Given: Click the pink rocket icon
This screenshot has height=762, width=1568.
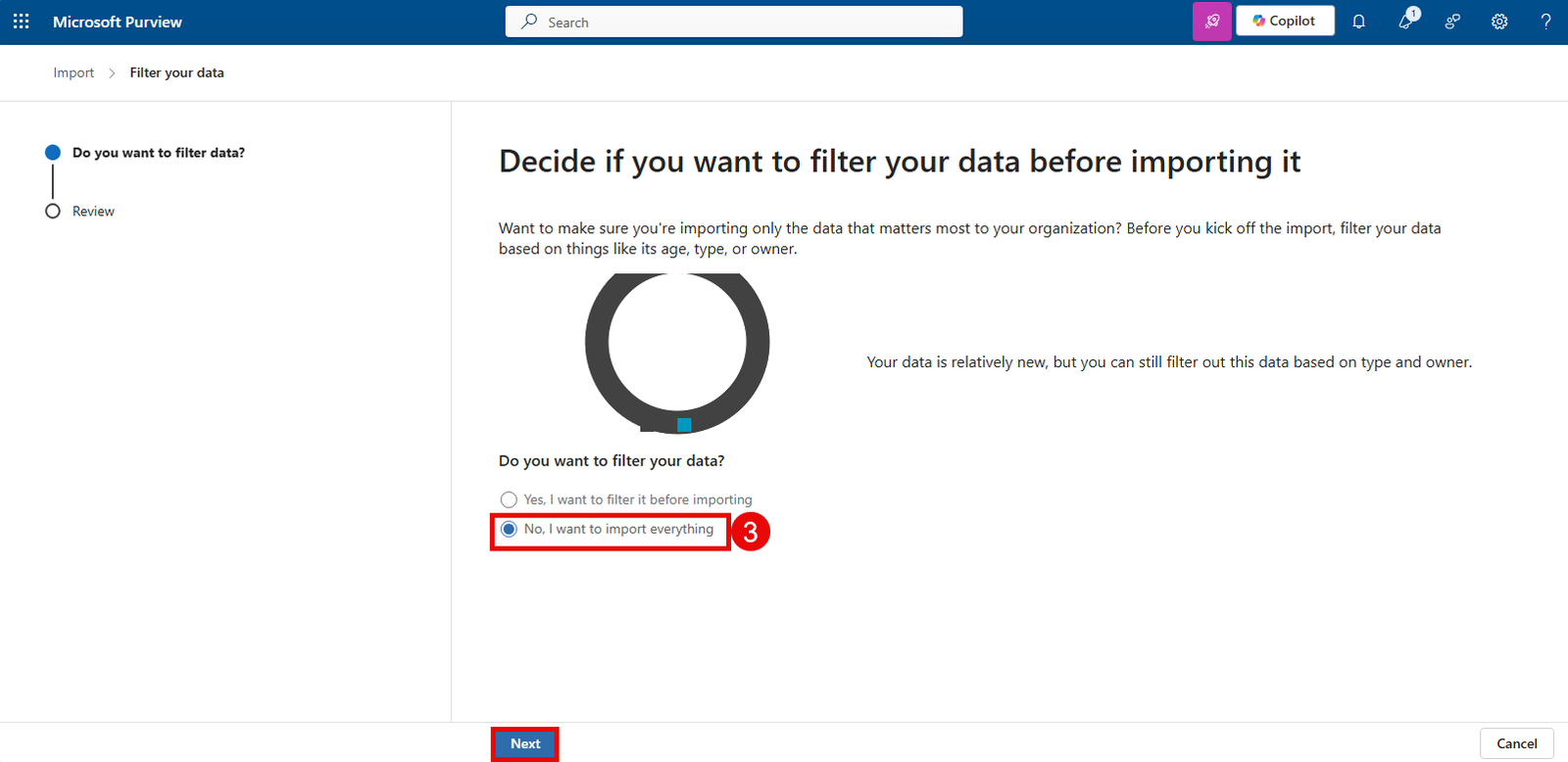Looking at the screenshot, I should click(x=1211, y=22).
